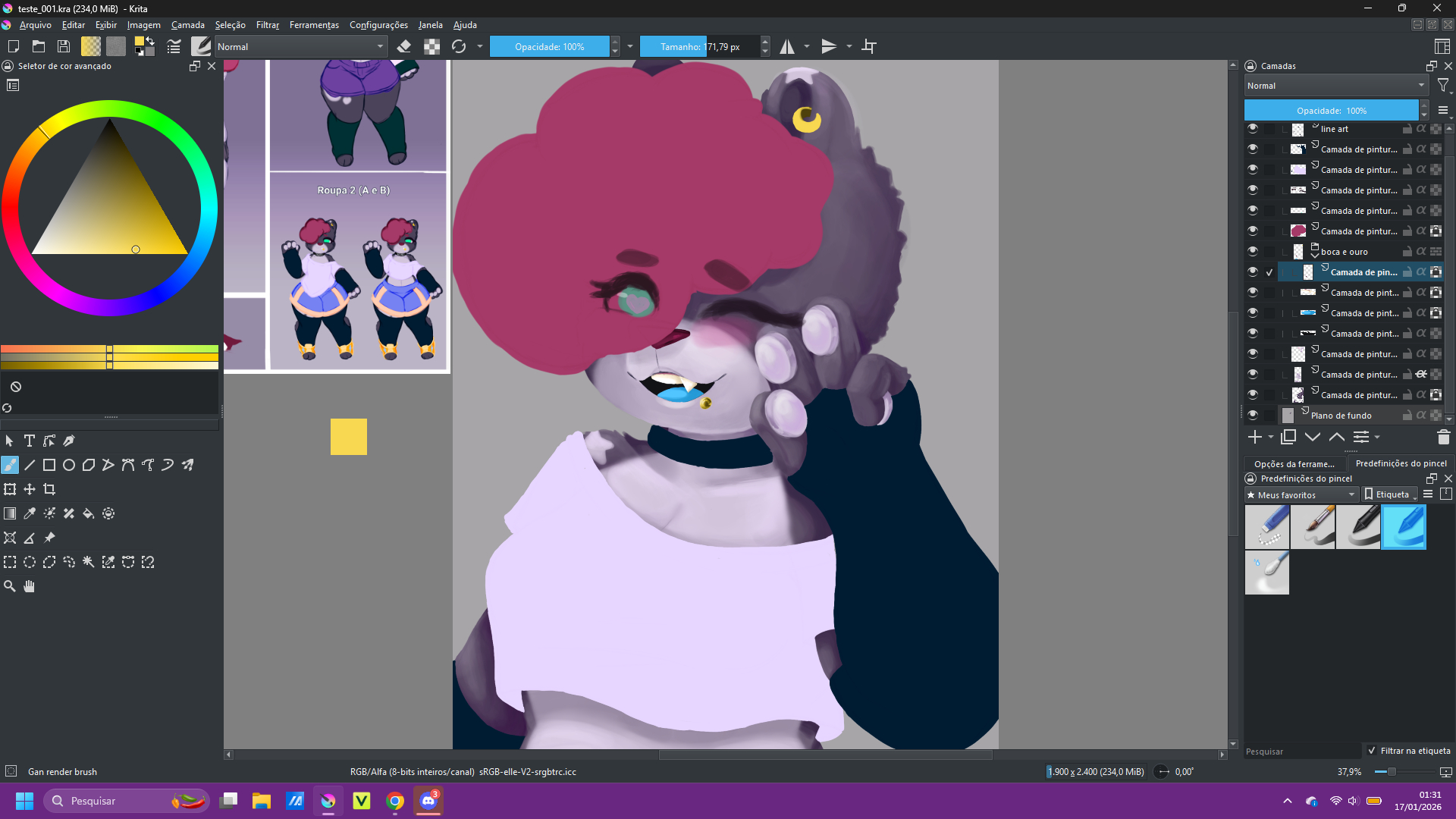Click the brush Opacidade slider
Viewport: 1456px width, 819px height.
pos(549,47)
